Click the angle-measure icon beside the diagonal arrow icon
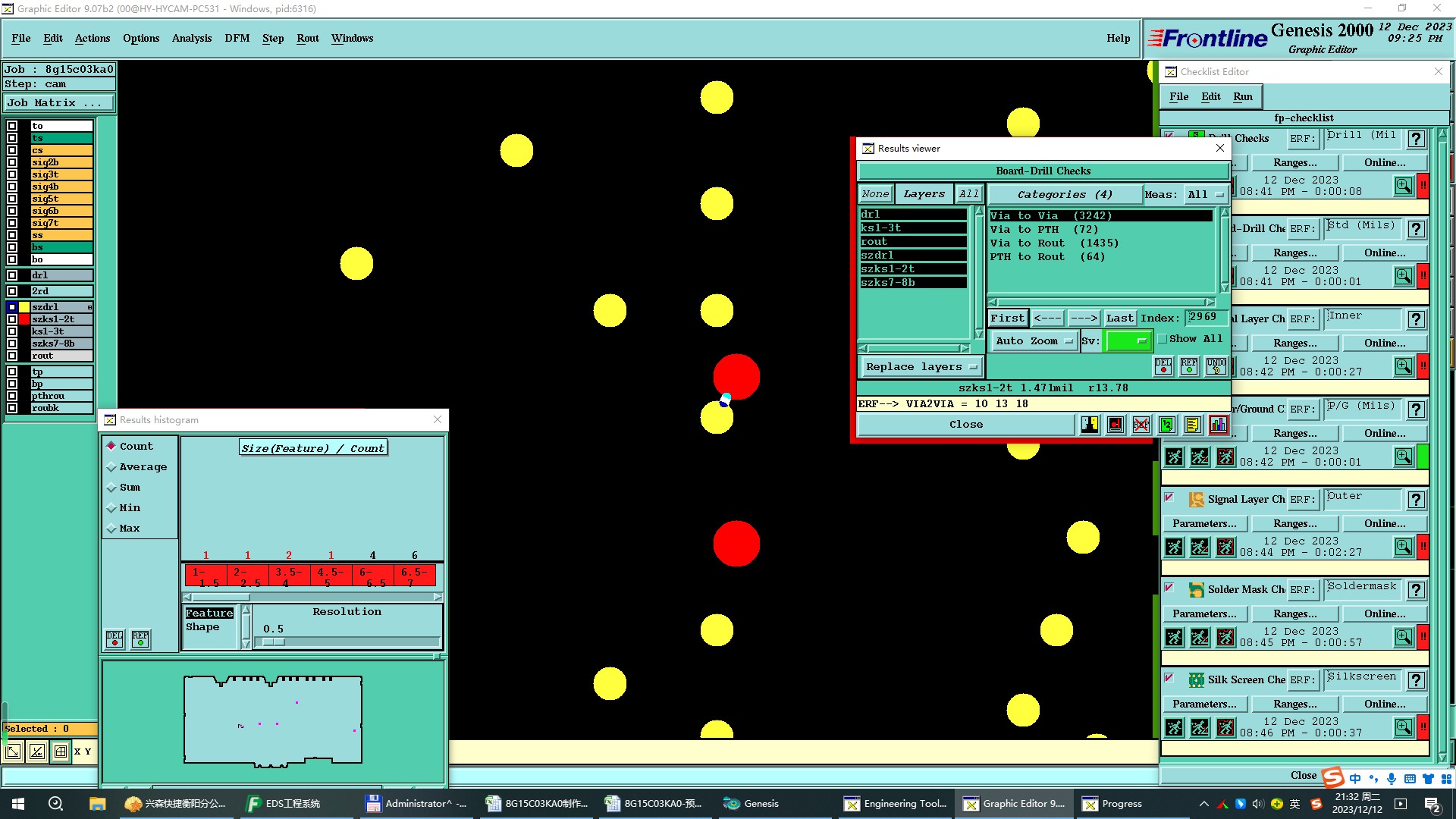Viewport: 1456px width, 819px height. click(x=36, y=752)
